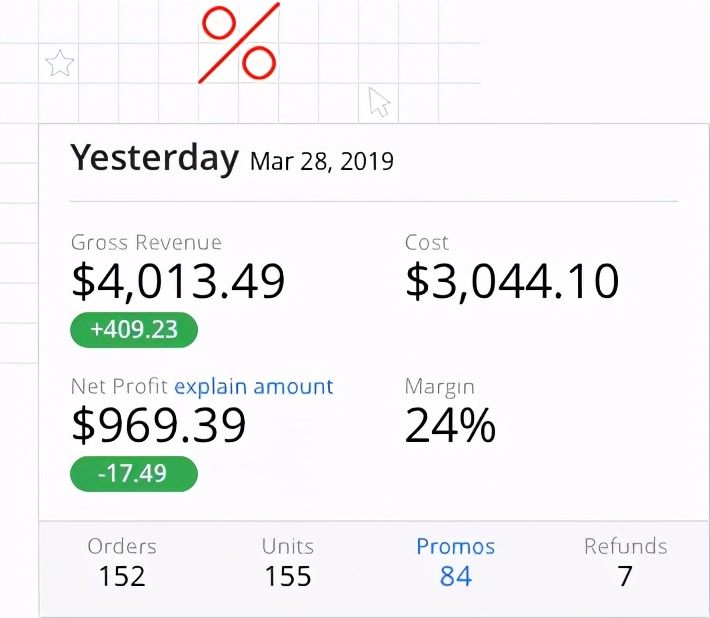Open the explain amount link
The image size is (710, 618).
(254, 387)
